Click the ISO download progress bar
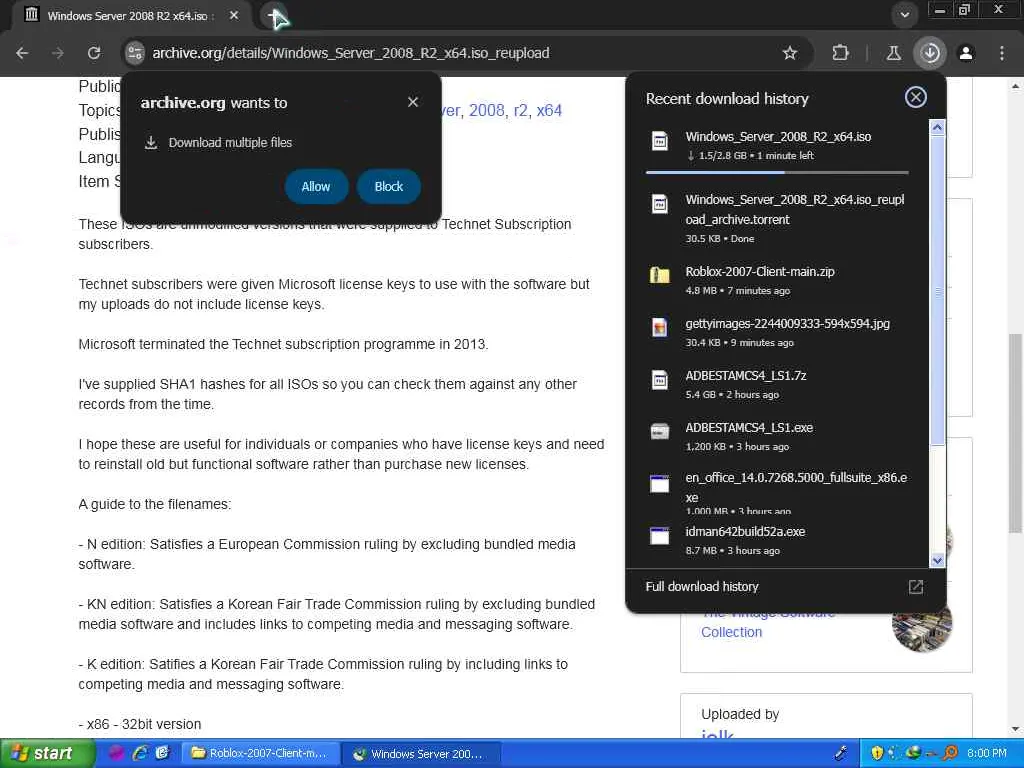 pyautogui.click(x=777, y=172)
